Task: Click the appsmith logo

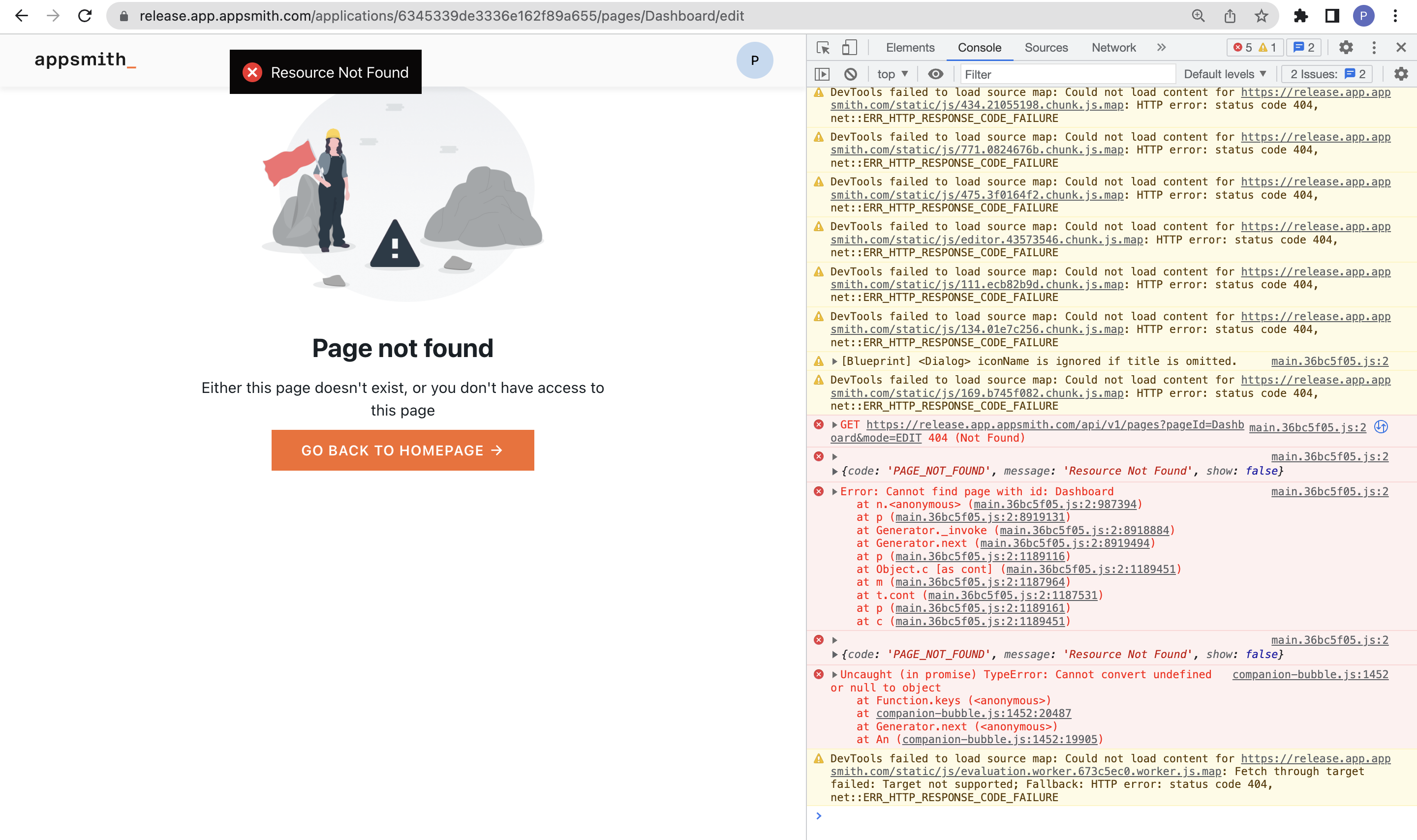Action: click(85, 60)
